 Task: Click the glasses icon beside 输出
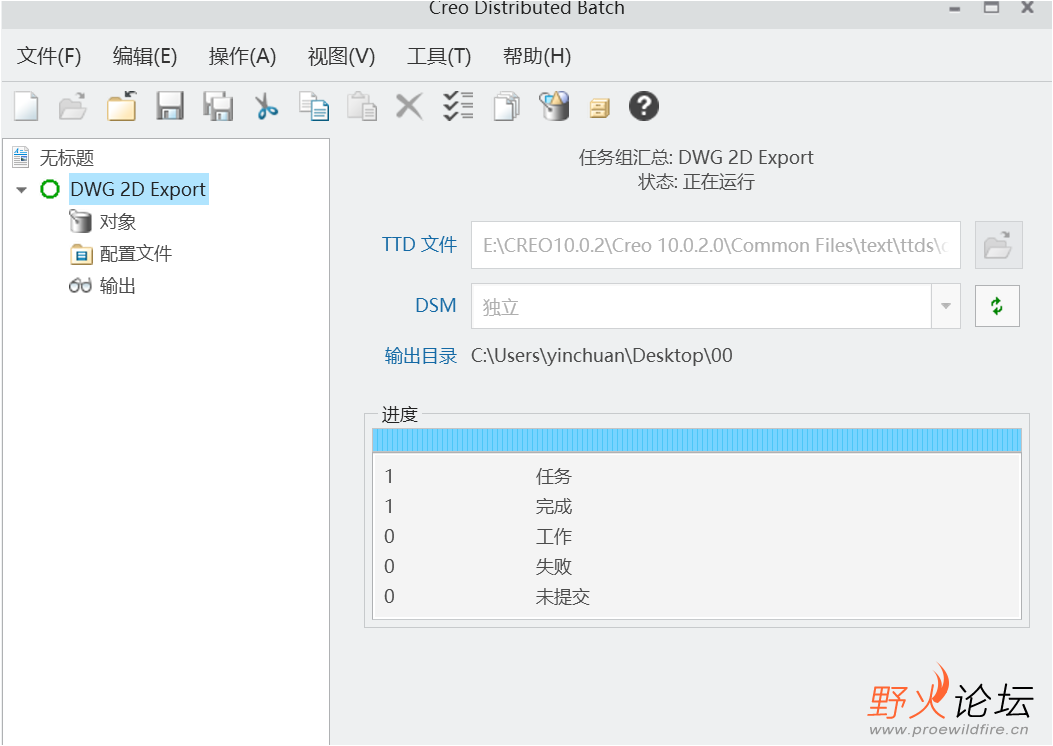click(x=80, y=285)
